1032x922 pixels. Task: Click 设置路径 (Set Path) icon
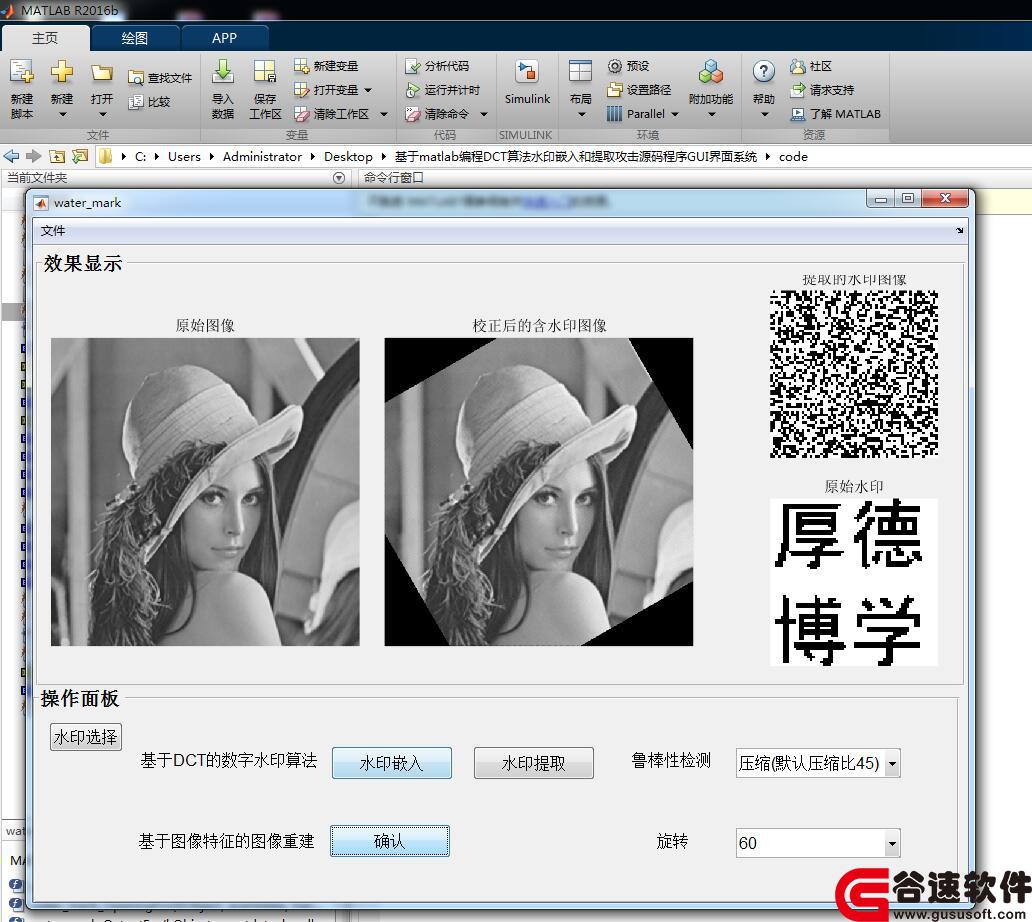click(614, 90)
